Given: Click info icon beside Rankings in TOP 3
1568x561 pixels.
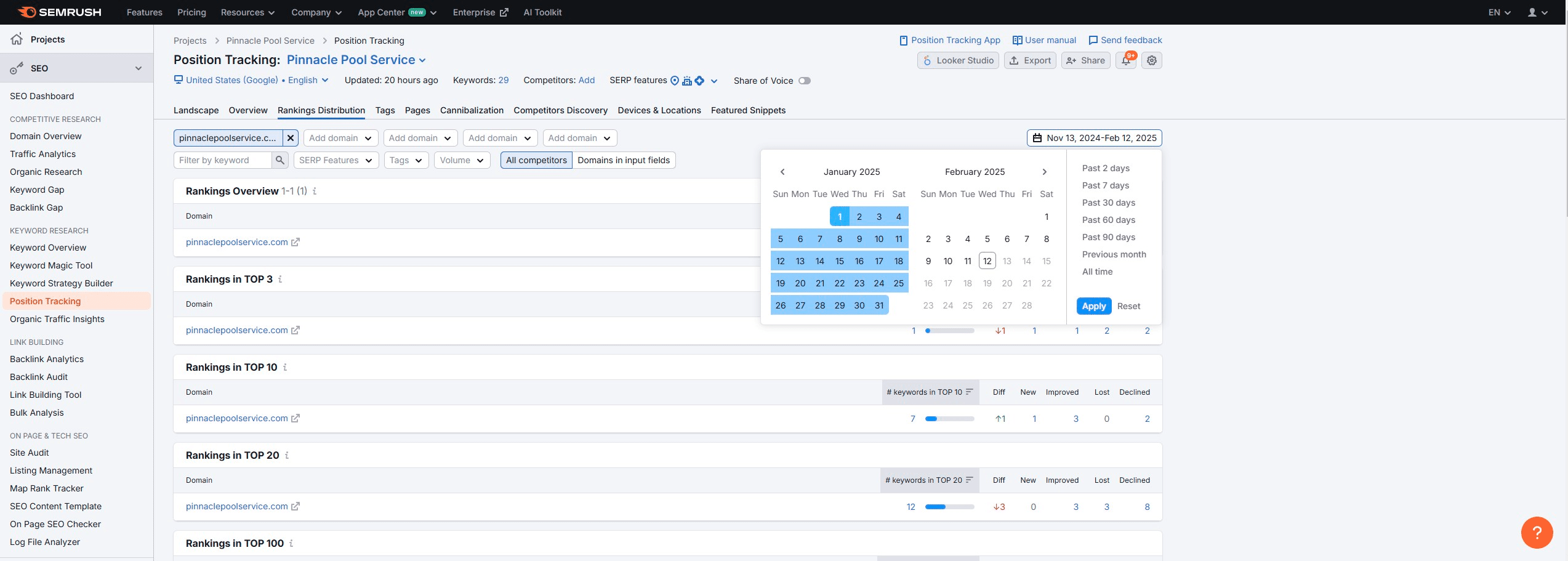Looking at the screenshot, I should click(x=280, y=280).
